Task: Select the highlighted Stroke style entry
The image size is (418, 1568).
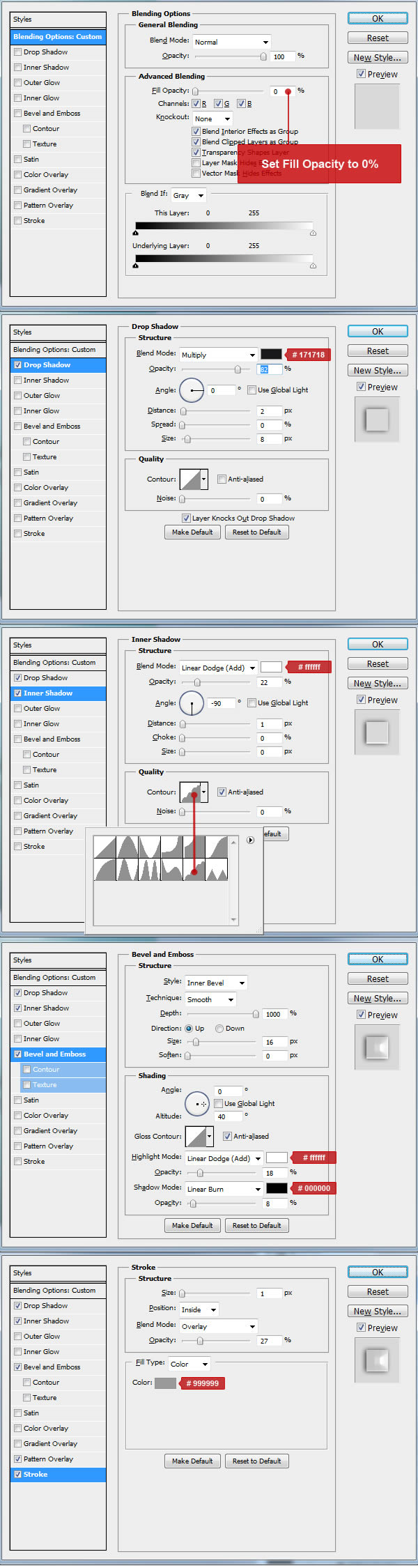Action: [58, 1474]
